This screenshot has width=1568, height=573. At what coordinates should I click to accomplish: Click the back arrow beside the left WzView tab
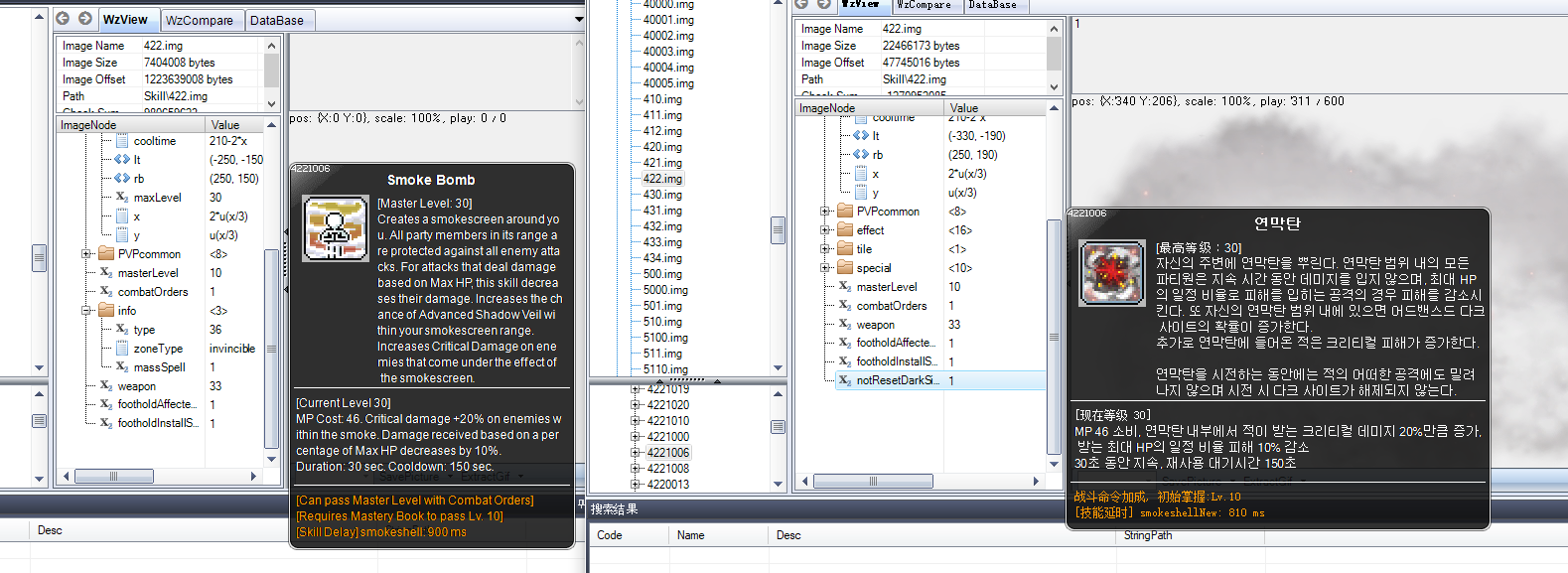coord(63,19)
